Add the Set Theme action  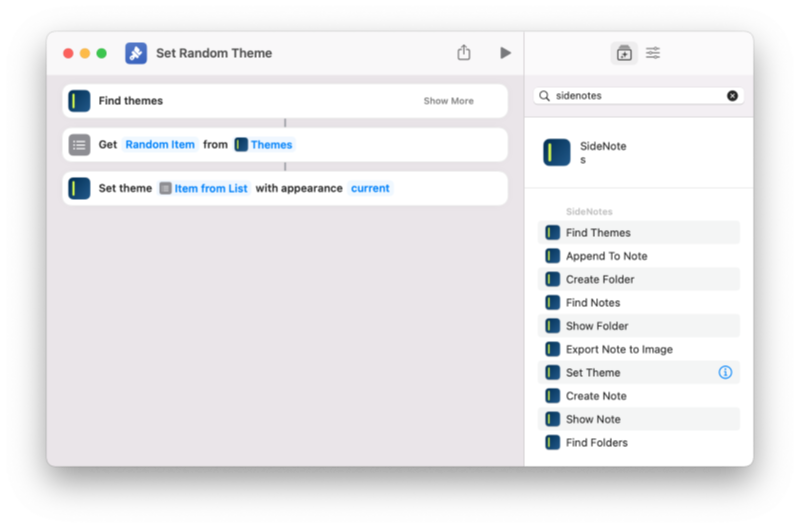pyautogui.click(x=638, y=372)
